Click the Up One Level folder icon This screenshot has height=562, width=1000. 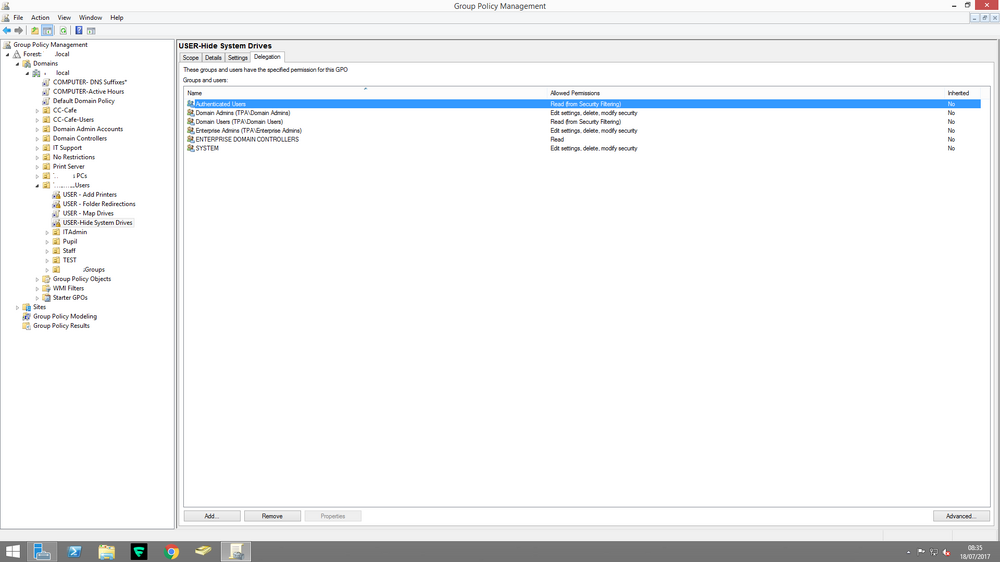35,31
